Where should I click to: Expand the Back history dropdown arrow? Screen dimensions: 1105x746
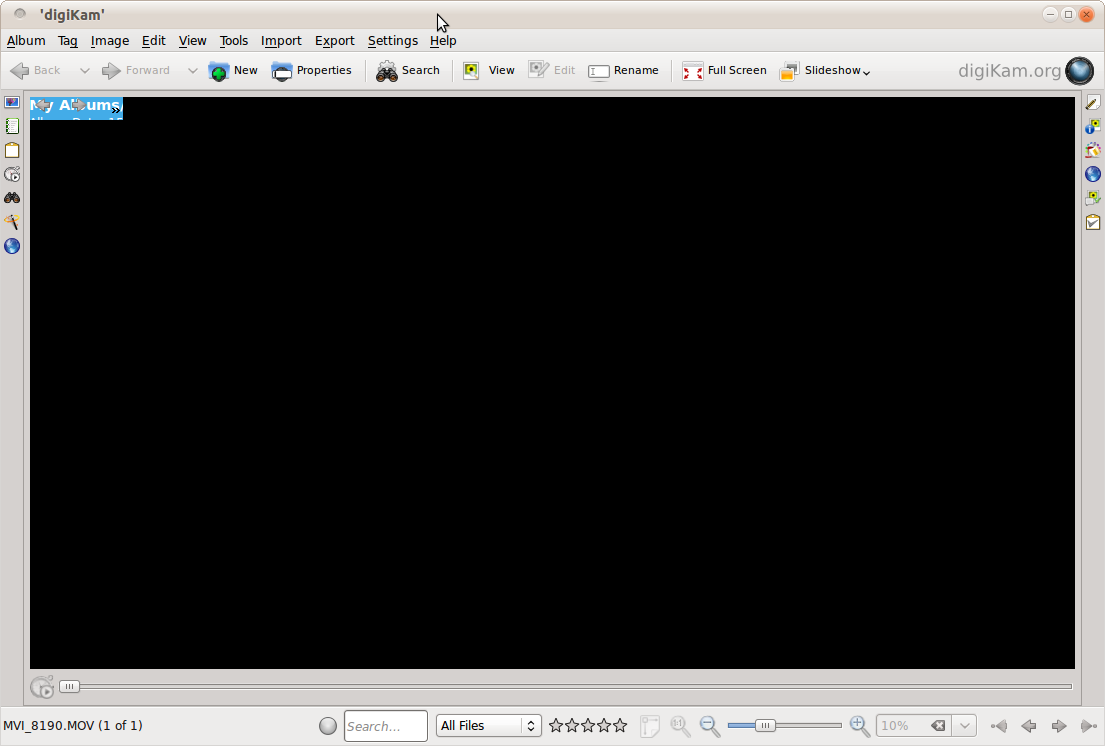point(84,71)
